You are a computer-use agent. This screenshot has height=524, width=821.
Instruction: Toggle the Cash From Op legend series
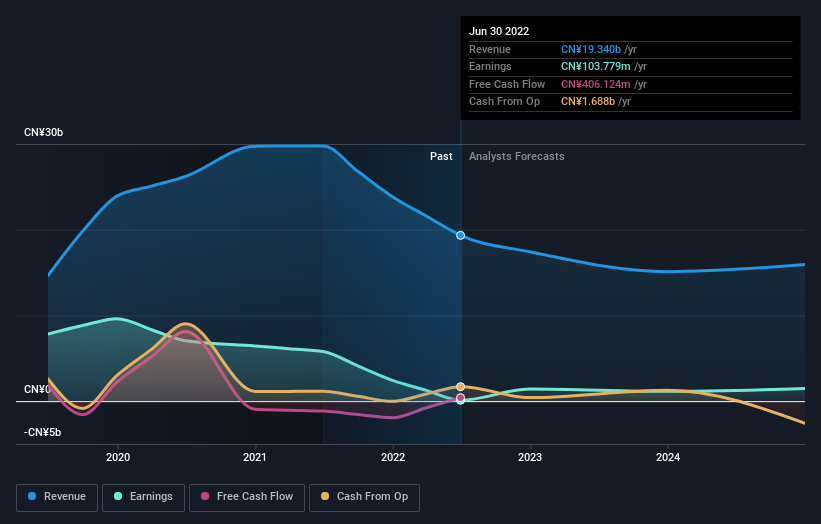point(364,497)
